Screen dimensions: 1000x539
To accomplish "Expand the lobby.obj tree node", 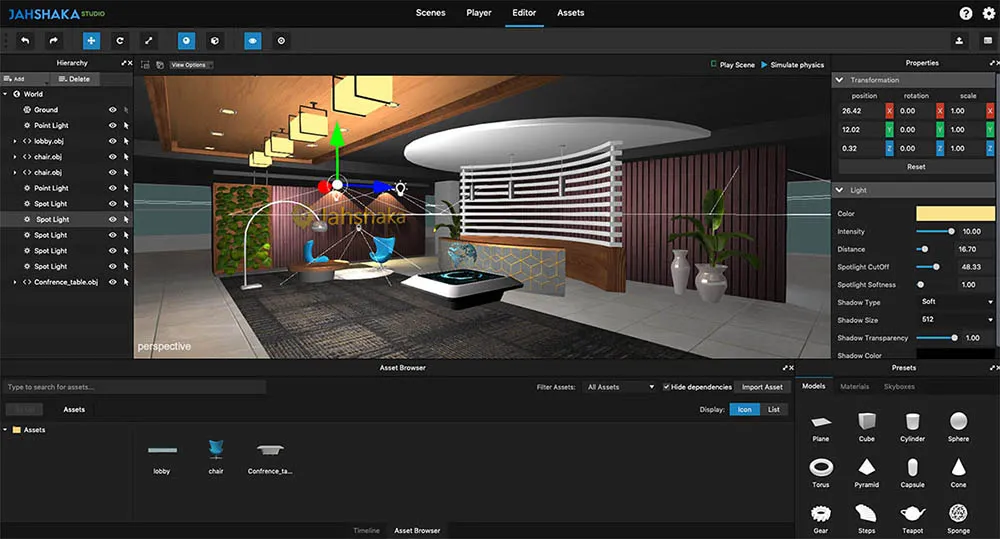I will pos(15,141).
